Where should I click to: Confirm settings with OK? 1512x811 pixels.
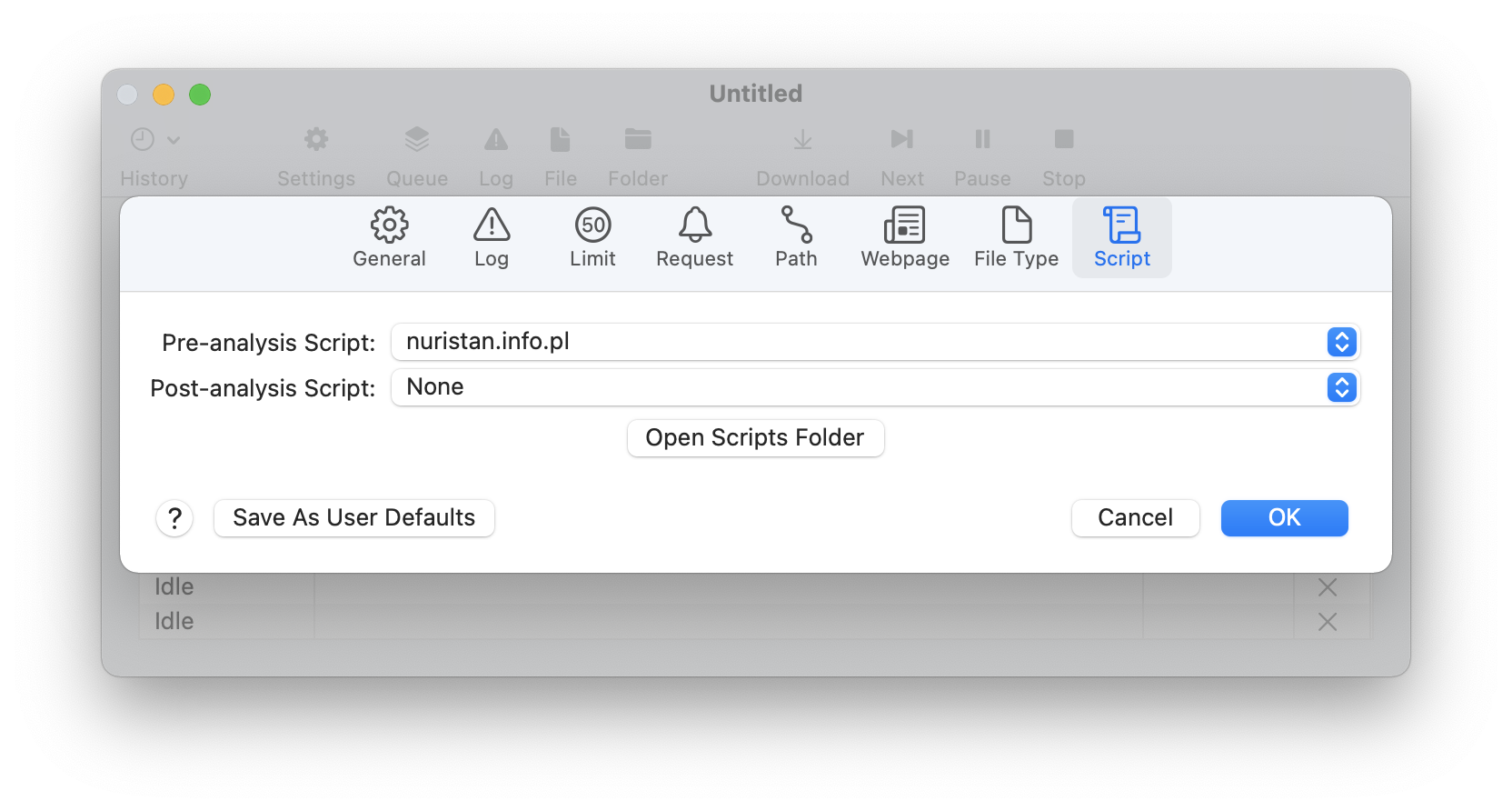(x=1284, y=518)
